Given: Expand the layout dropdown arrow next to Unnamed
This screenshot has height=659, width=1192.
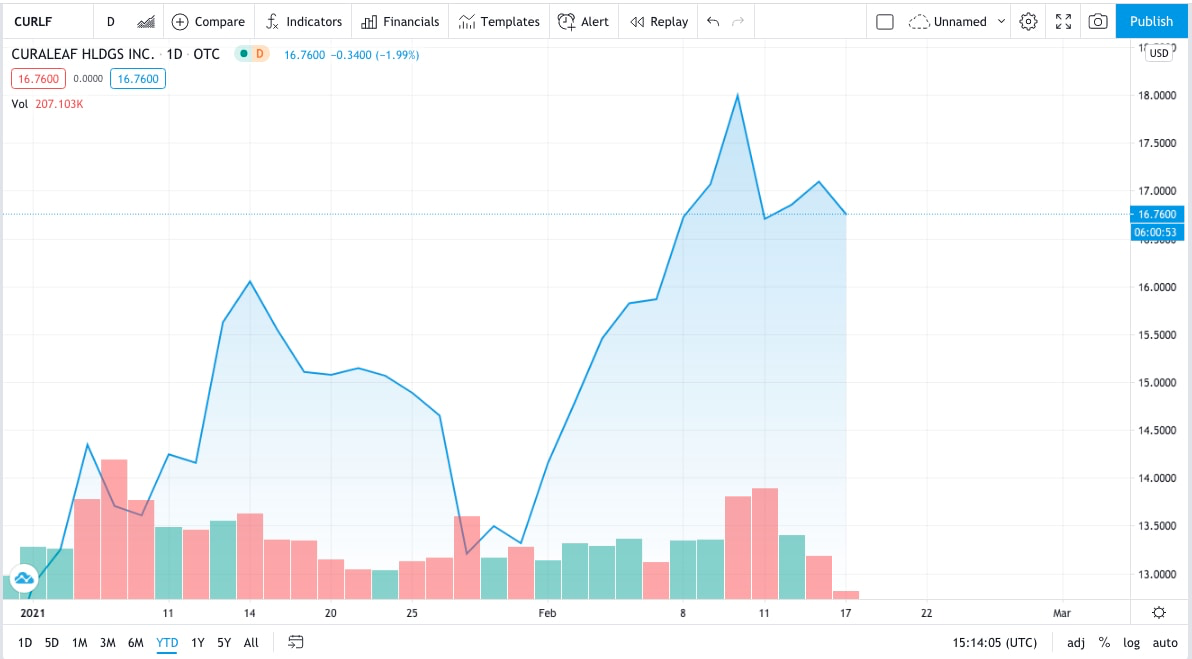Looking at the screenshot, I should (x=1001, y=22).
